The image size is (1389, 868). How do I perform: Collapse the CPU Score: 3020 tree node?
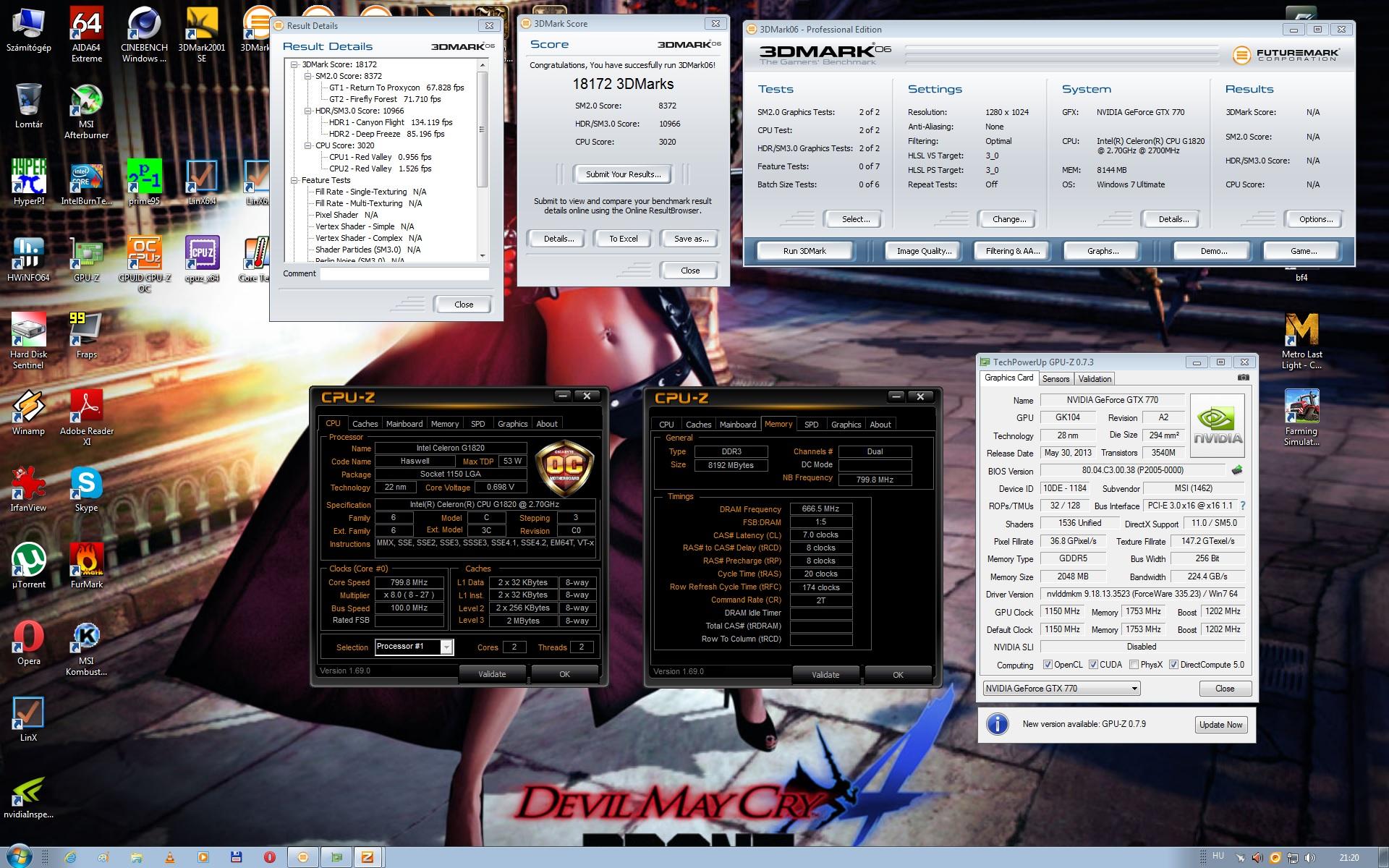pos(307,145)
